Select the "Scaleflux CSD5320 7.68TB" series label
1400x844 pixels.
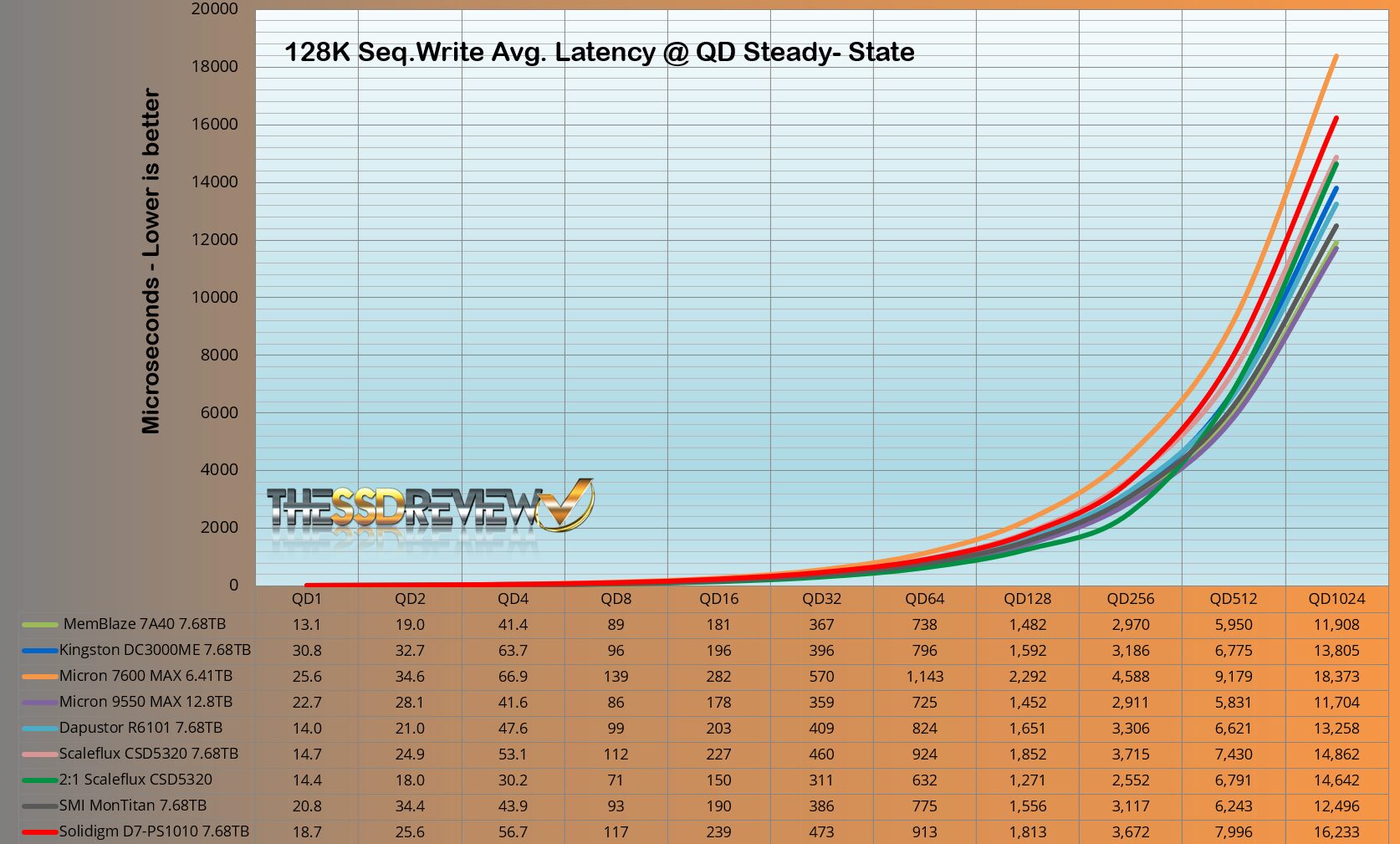[149, 754]
